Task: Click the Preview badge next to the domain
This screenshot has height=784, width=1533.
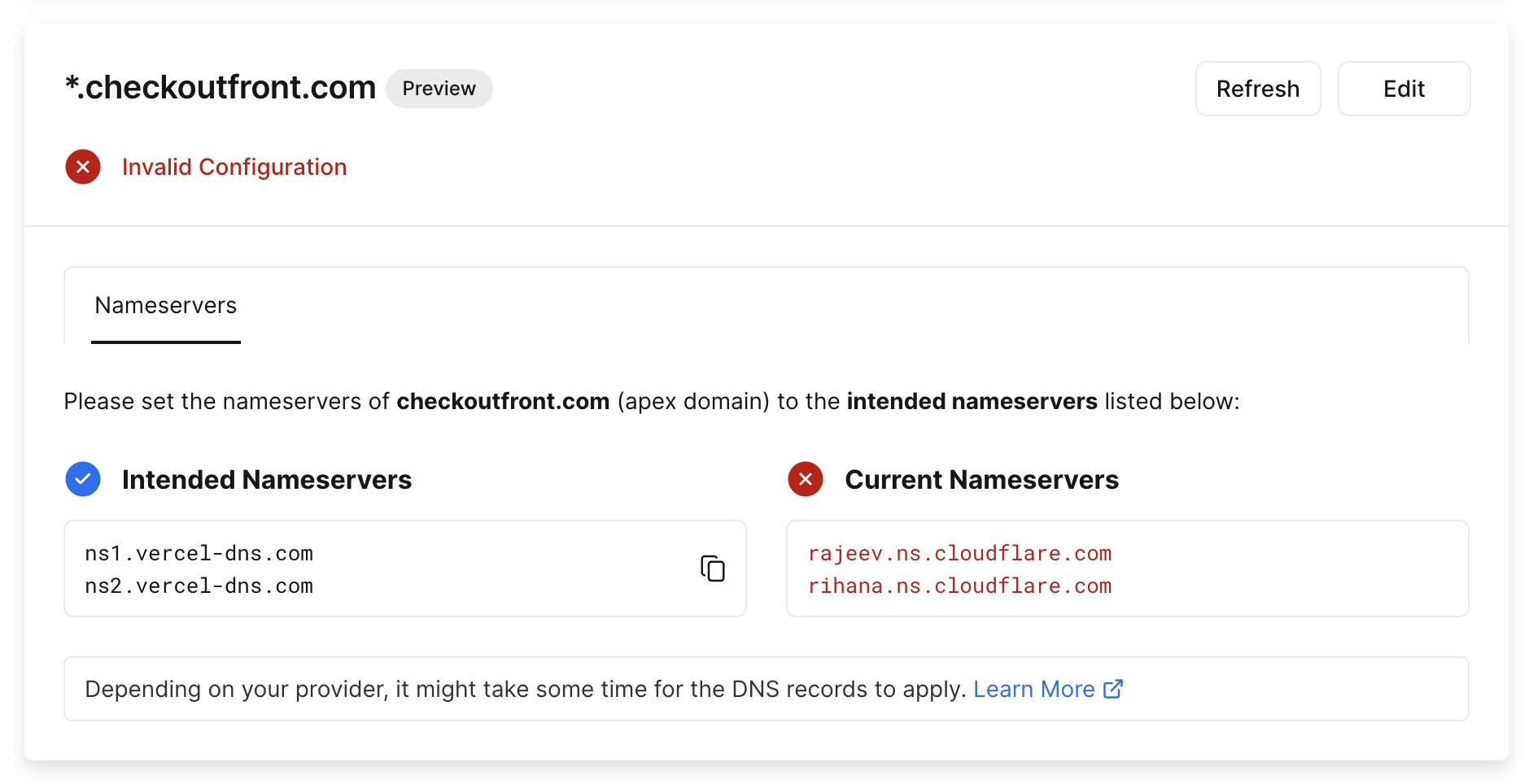Action: [439, 88]
